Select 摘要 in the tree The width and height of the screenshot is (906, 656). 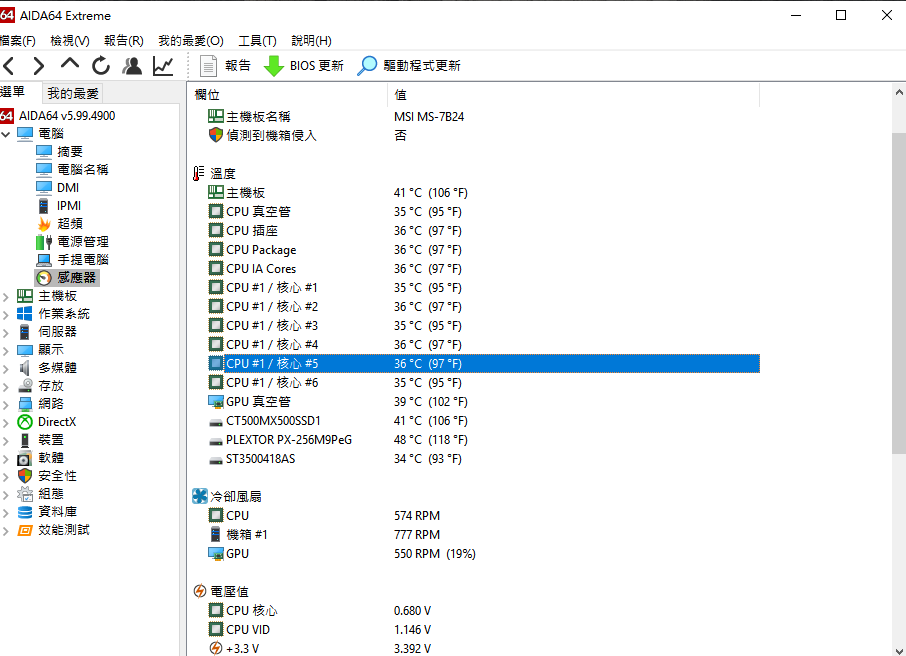click(x=70, y=152)
